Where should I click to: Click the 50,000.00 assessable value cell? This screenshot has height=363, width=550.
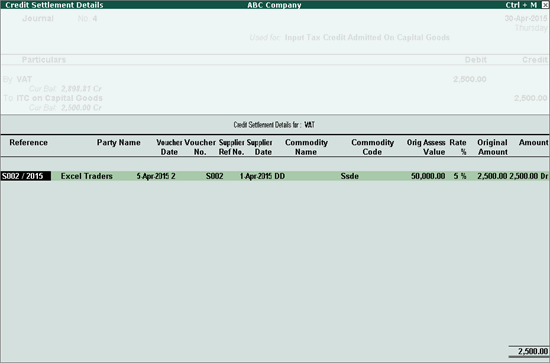click(x=428, y=176)
